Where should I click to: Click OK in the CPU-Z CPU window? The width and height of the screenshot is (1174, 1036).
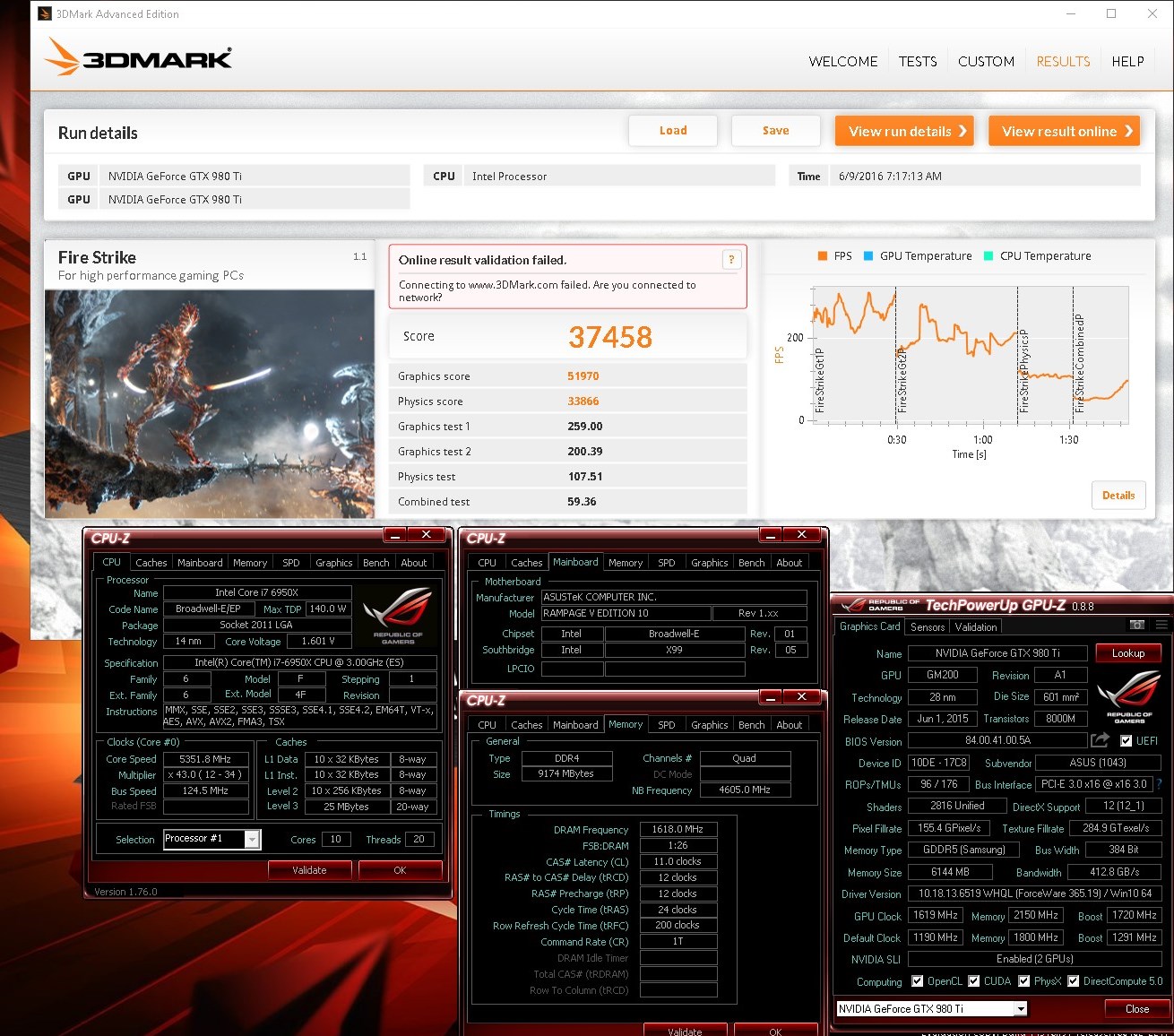click(400, 870)
